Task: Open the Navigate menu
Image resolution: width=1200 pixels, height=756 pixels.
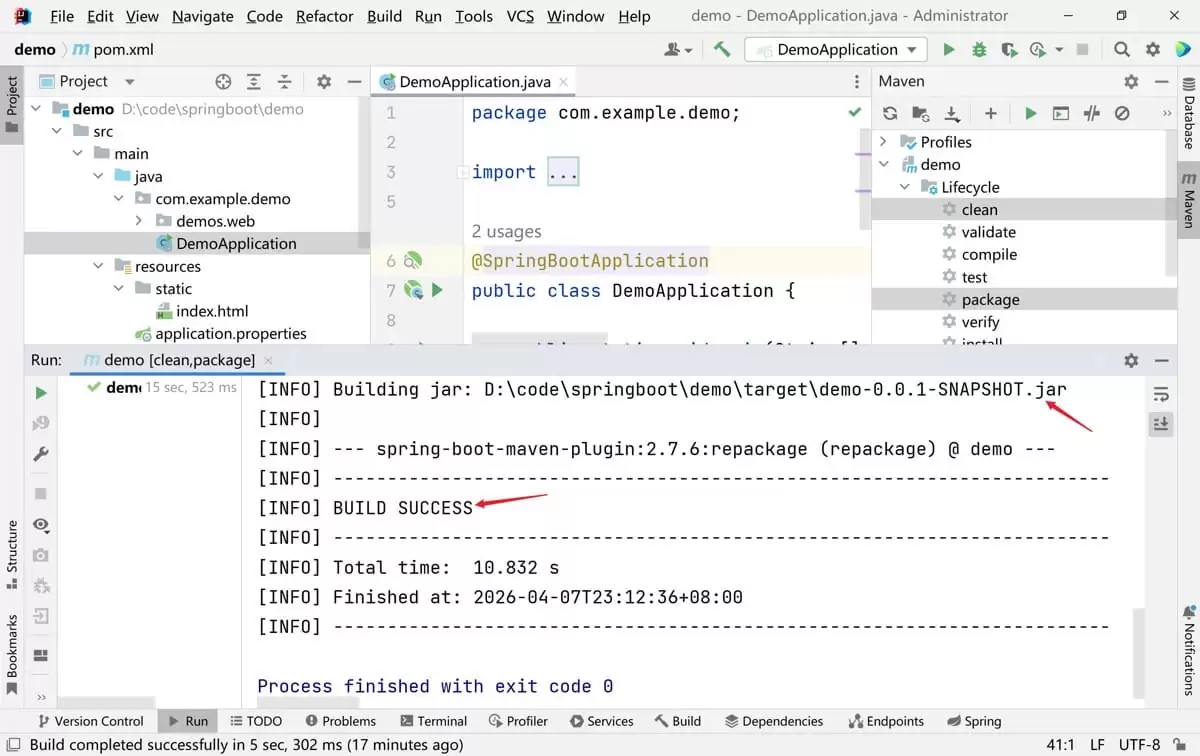Action: coord(203,16)
